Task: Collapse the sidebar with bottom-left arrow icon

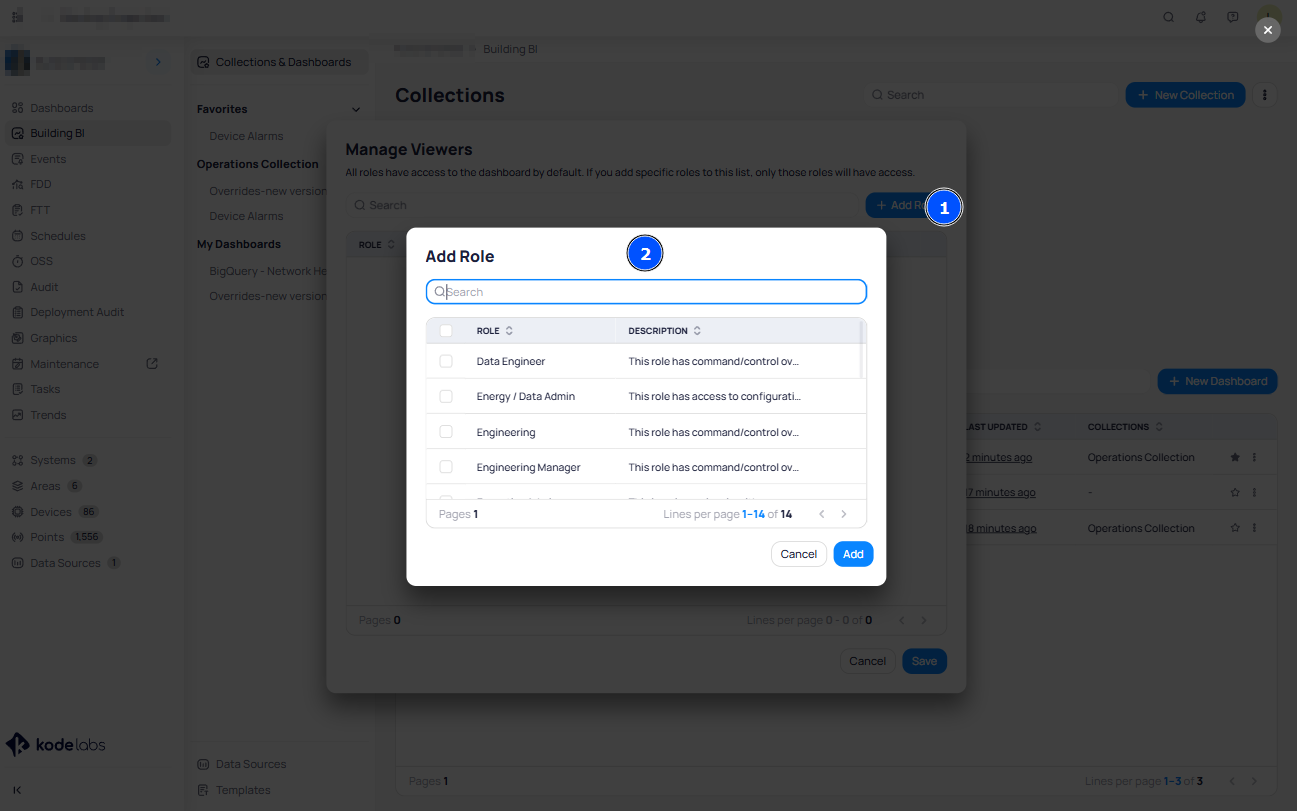Action: (x=17, y=790)
